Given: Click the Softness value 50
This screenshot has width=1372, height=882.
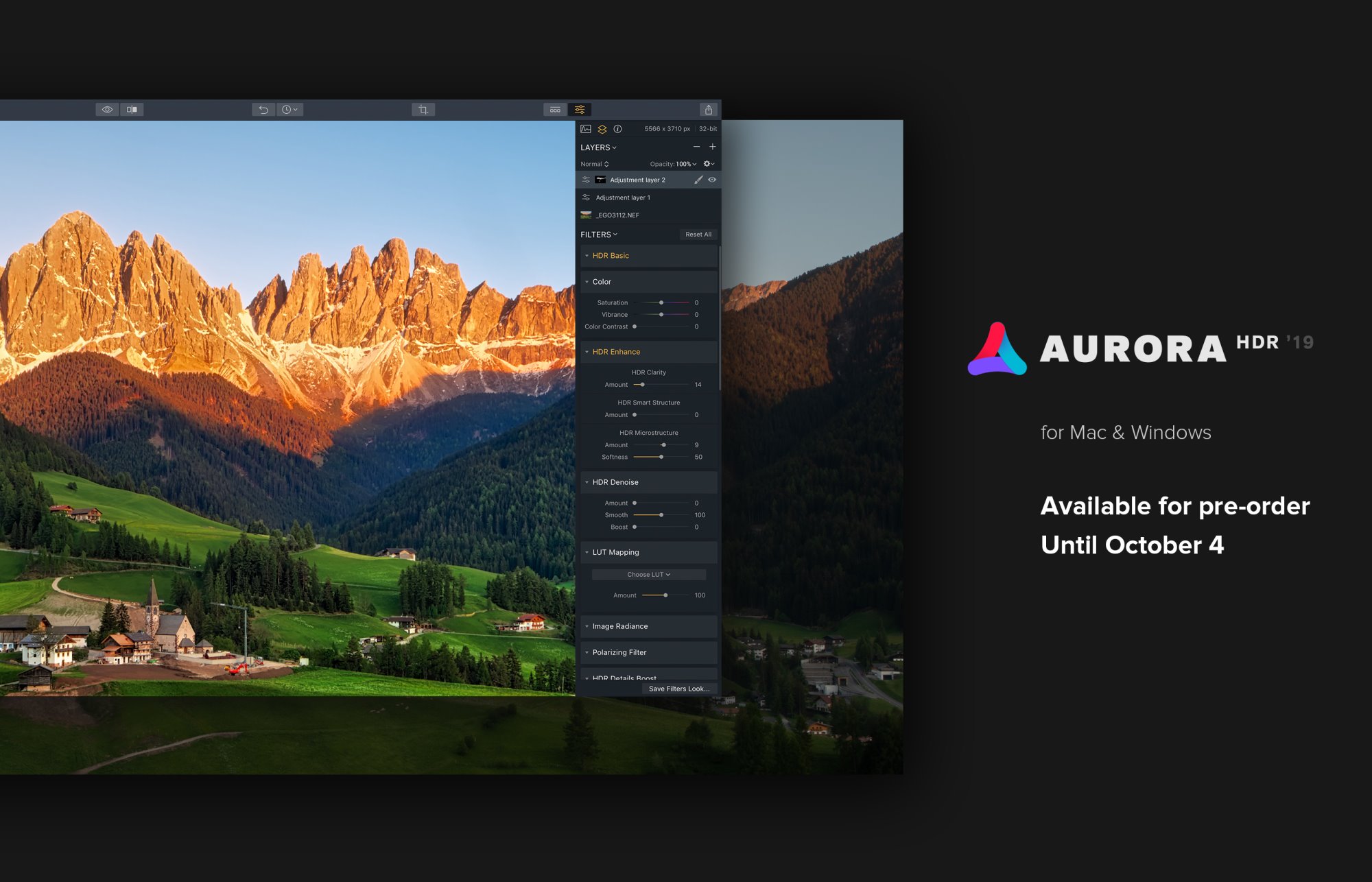Looking at the screenshot, I should (x=698, y=457).
